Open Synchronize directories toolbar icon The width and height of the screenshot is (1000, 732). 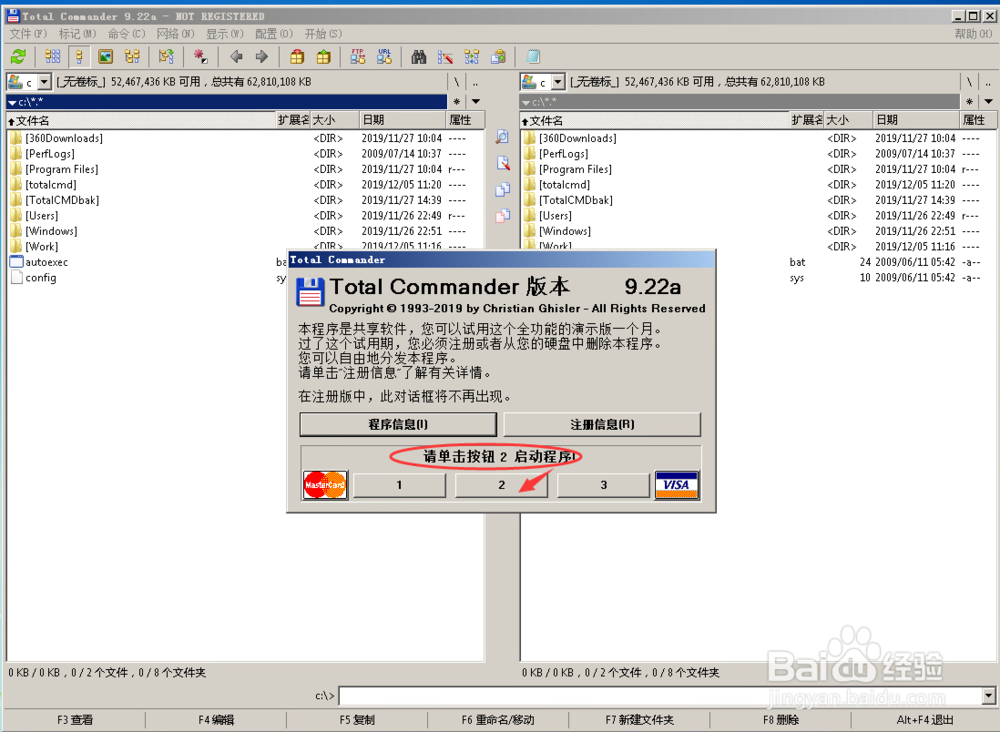[x=472, y=57]
